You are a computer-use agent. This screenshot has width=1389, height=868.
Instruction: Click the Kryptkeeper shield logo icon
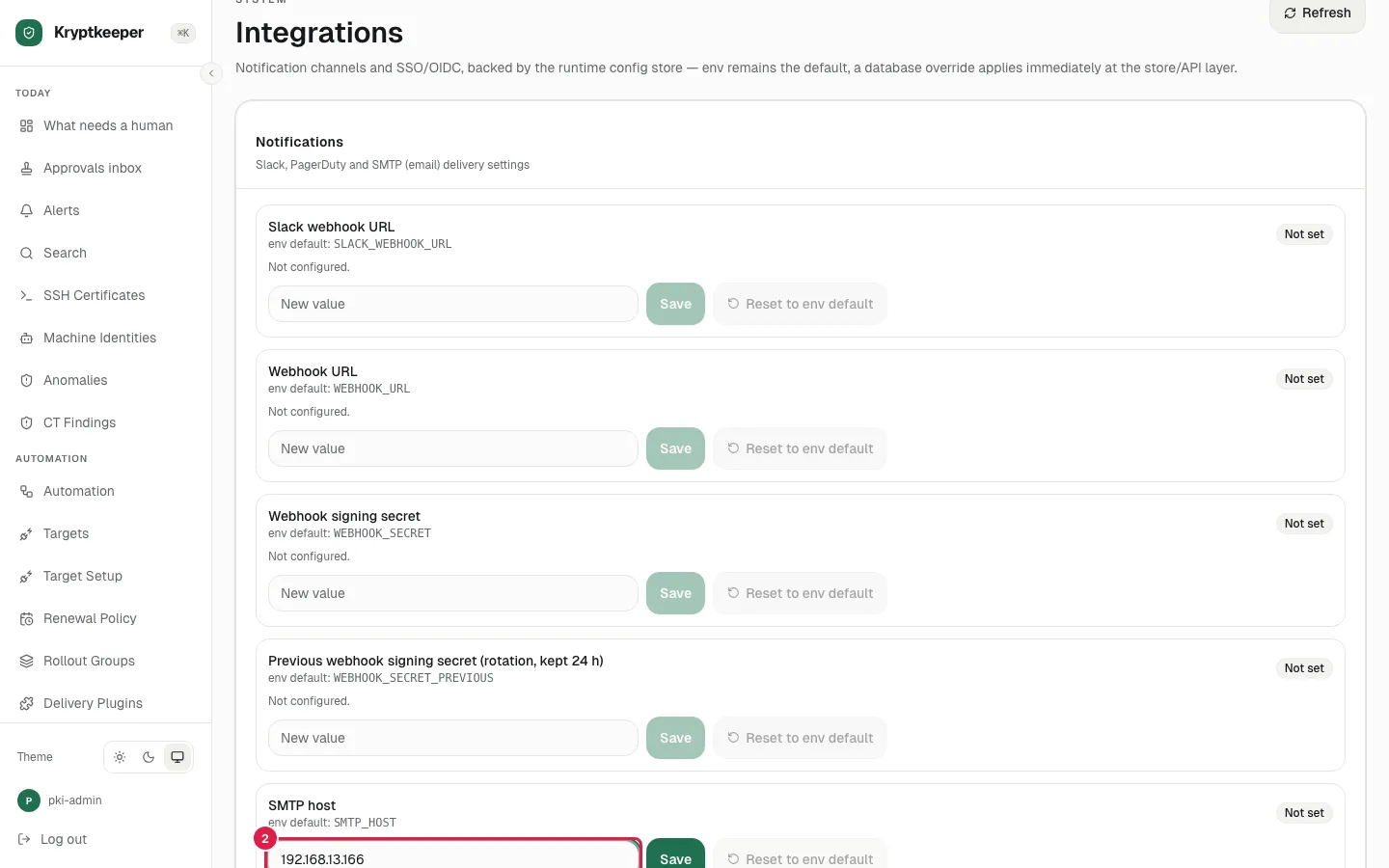29,33
